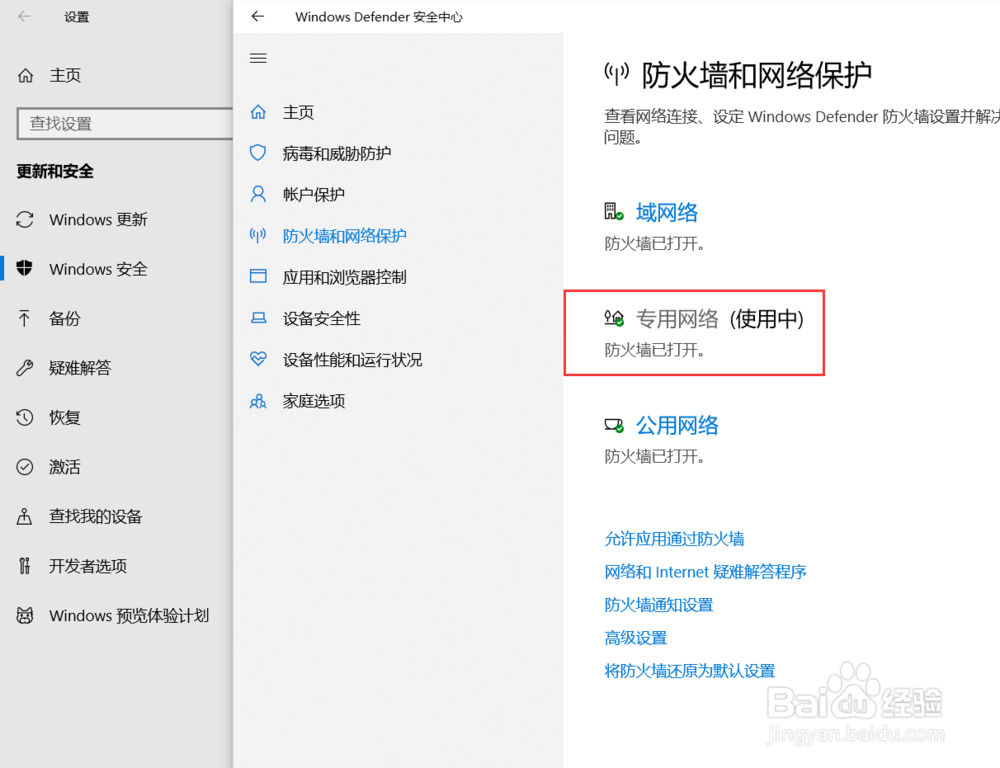Click the 备份 upload arrow icon
Screen dimensions: 1000x768
25,318
